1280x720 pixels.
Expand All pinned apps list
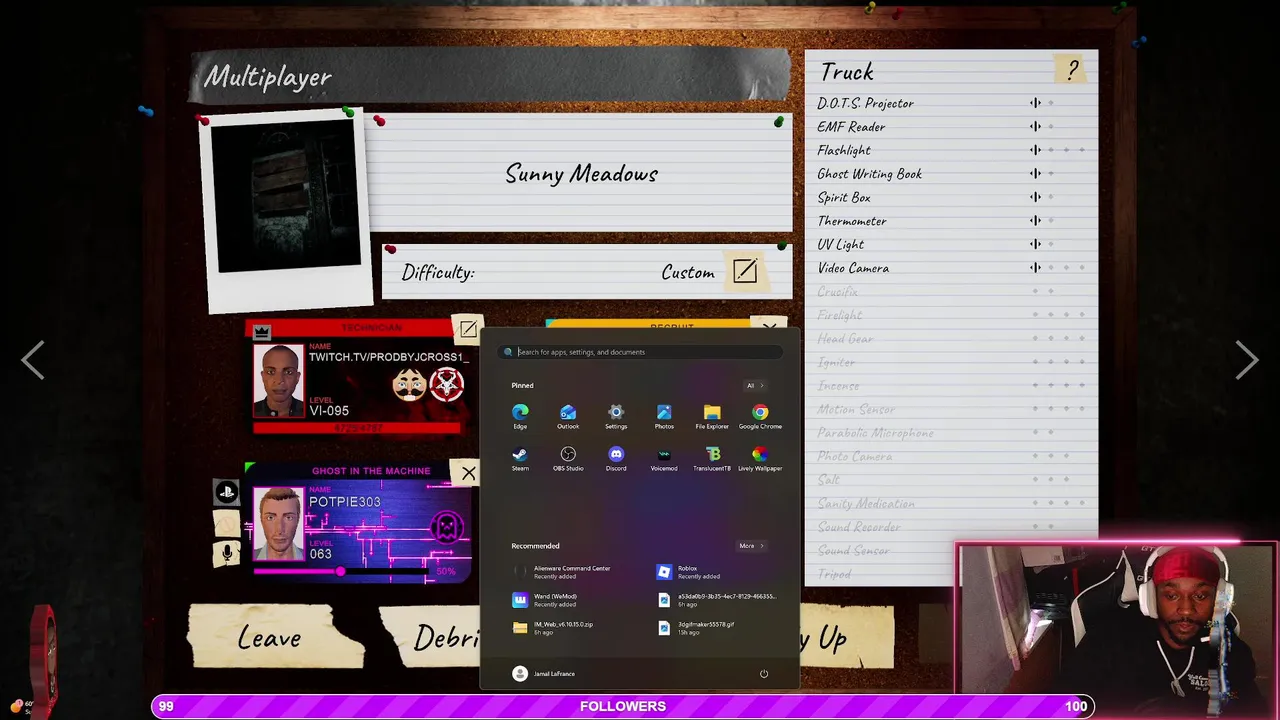coord(754,385)
